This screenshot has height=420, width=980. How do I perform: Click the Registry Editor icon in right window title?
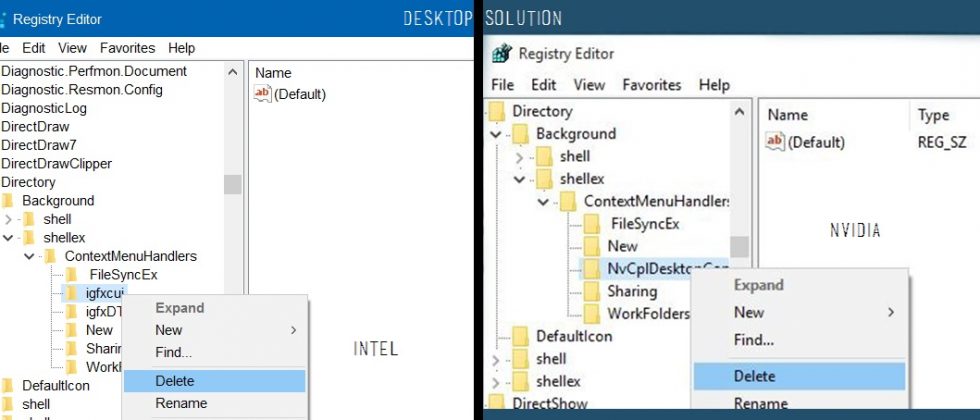tap(502, 54)
